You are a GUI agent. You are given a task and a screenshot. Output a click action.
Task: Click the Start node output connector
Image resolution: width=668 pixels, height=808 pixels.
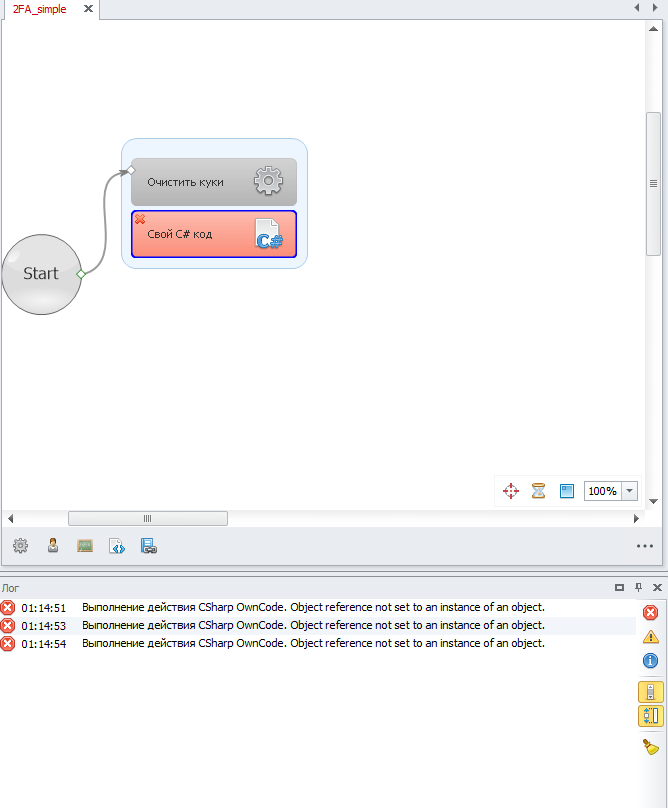click(x=81, y=274)
